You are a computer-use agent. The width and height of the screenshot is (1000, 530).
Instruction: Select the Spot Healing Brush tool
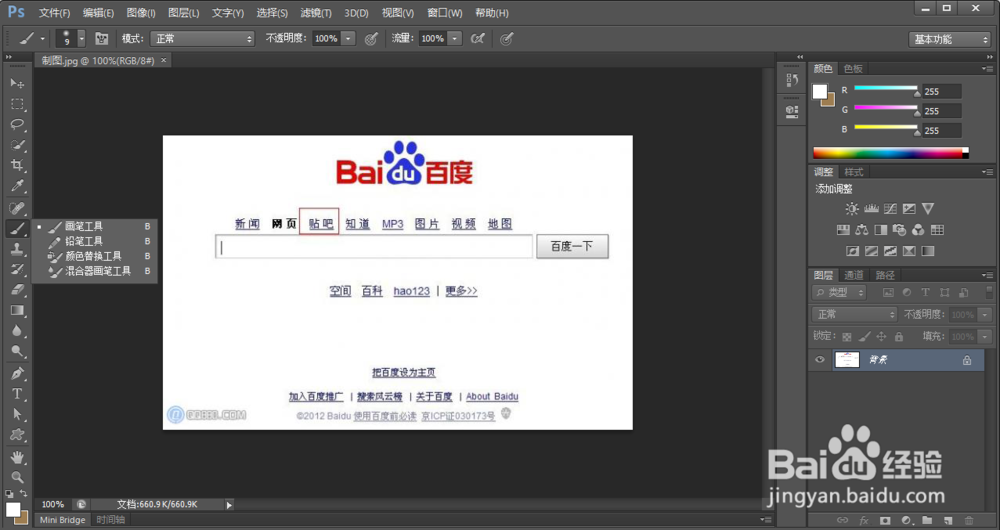click(17, 208)
